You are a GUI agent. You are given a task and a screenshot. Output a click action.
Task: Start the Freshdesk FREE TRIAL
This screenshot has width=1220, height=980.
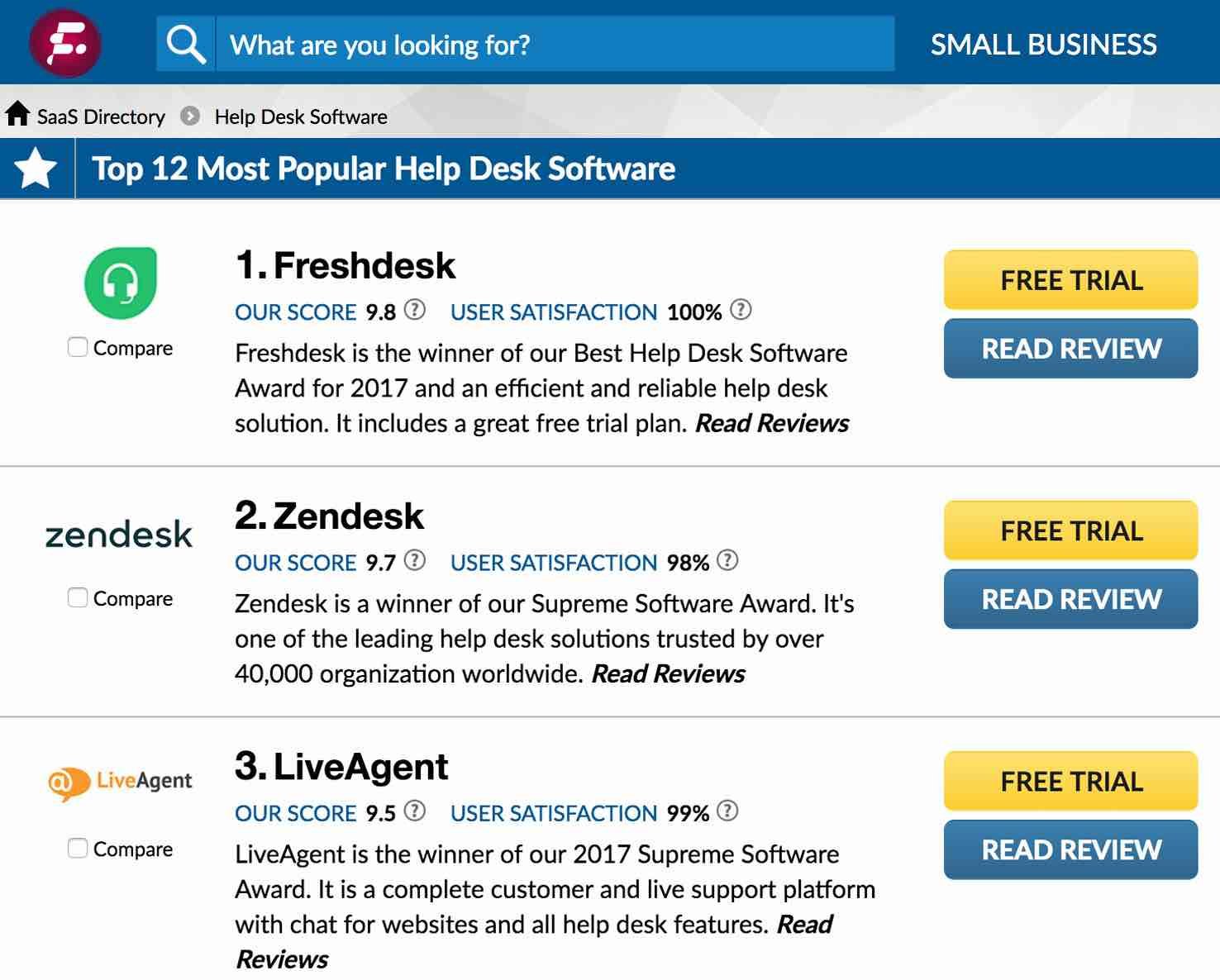click(1070, 280)
